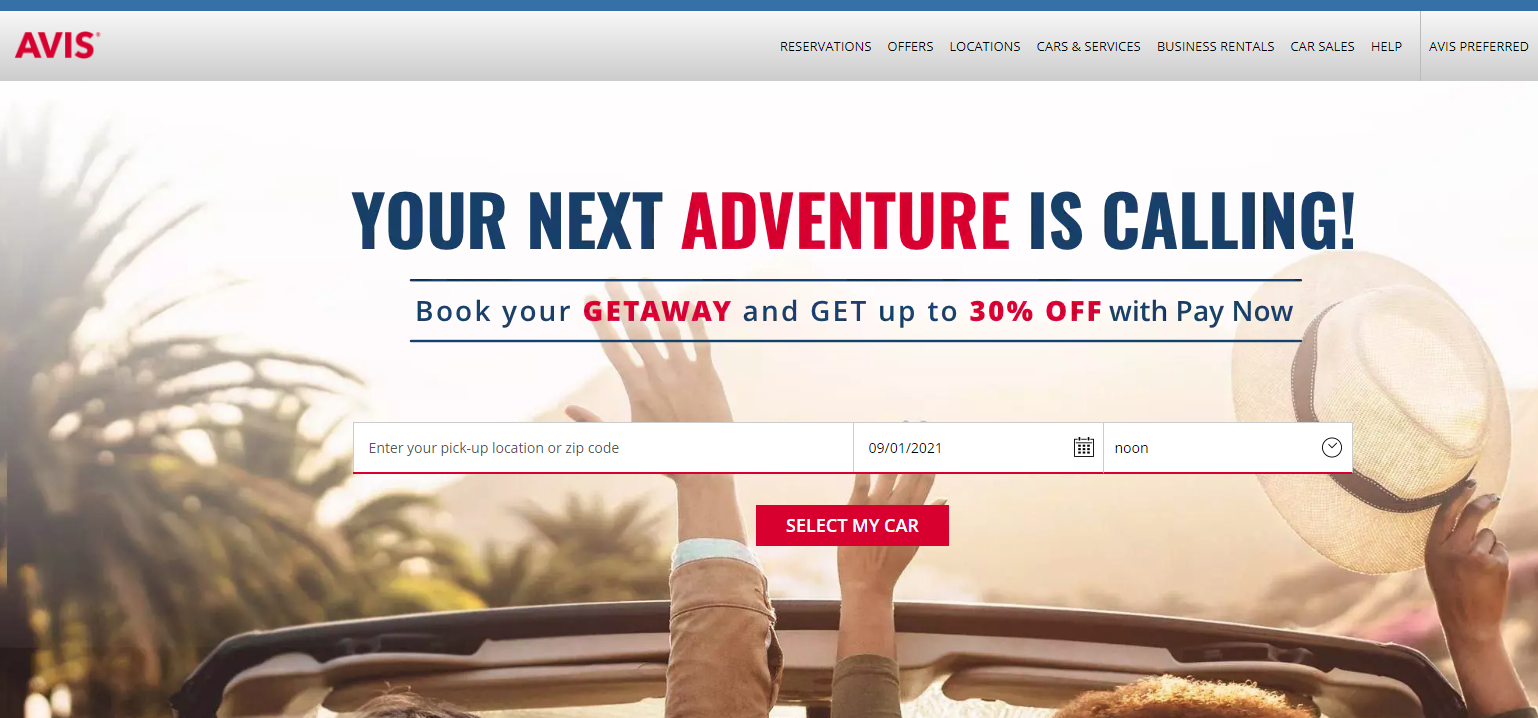The image size is (1538, 718).
Task: Open the calendar date picker icon
Action: pyautogui.click(x=1083, y=447)
